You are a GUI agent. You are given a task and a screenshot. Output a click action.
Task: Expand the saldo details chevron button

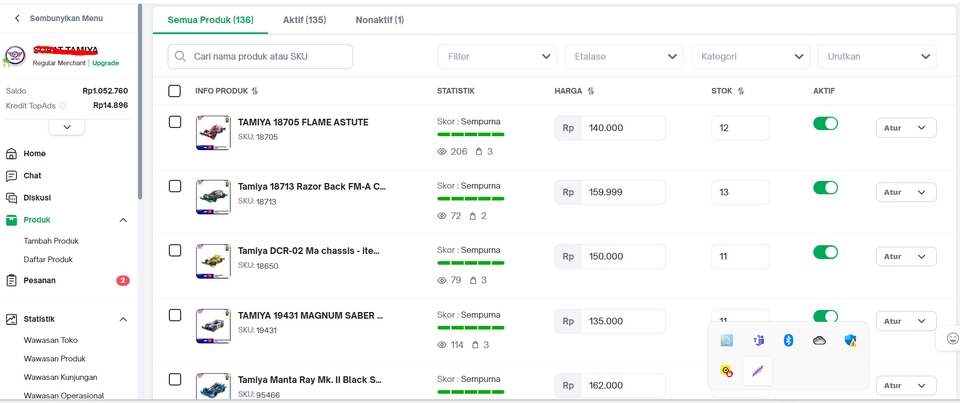pos(67,127)
